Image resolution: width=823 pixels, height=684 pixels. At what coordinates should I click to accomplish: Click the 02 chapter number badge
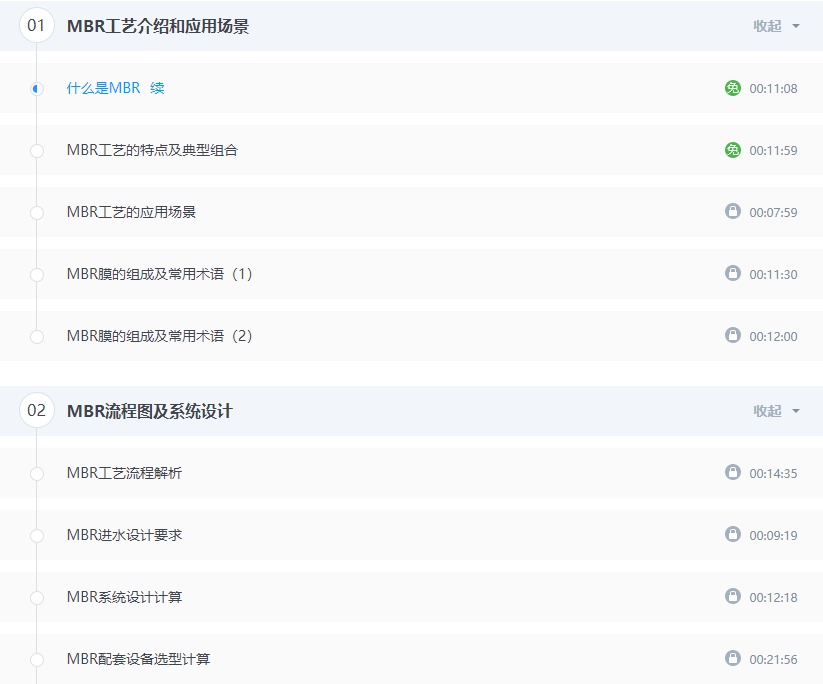(x=37, y=410)
